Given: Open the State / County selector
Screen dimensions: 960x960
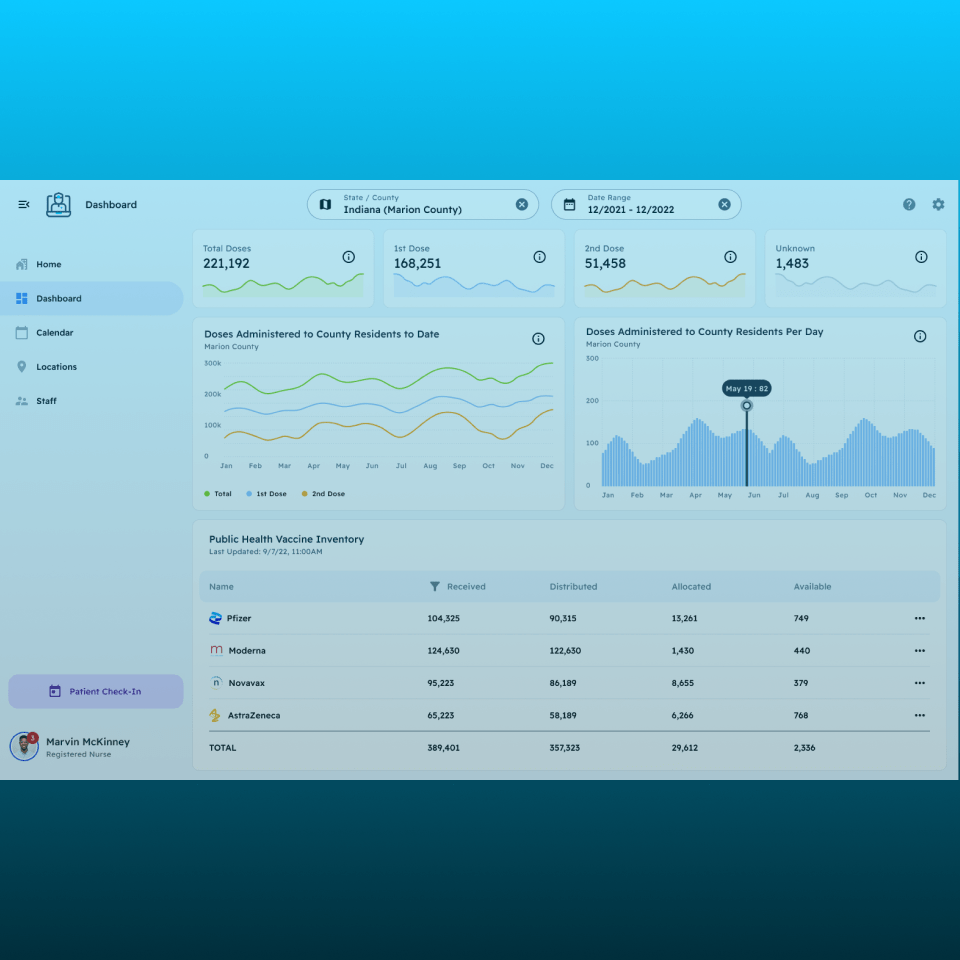Looking at the screenshot, I should click(410, 205).
